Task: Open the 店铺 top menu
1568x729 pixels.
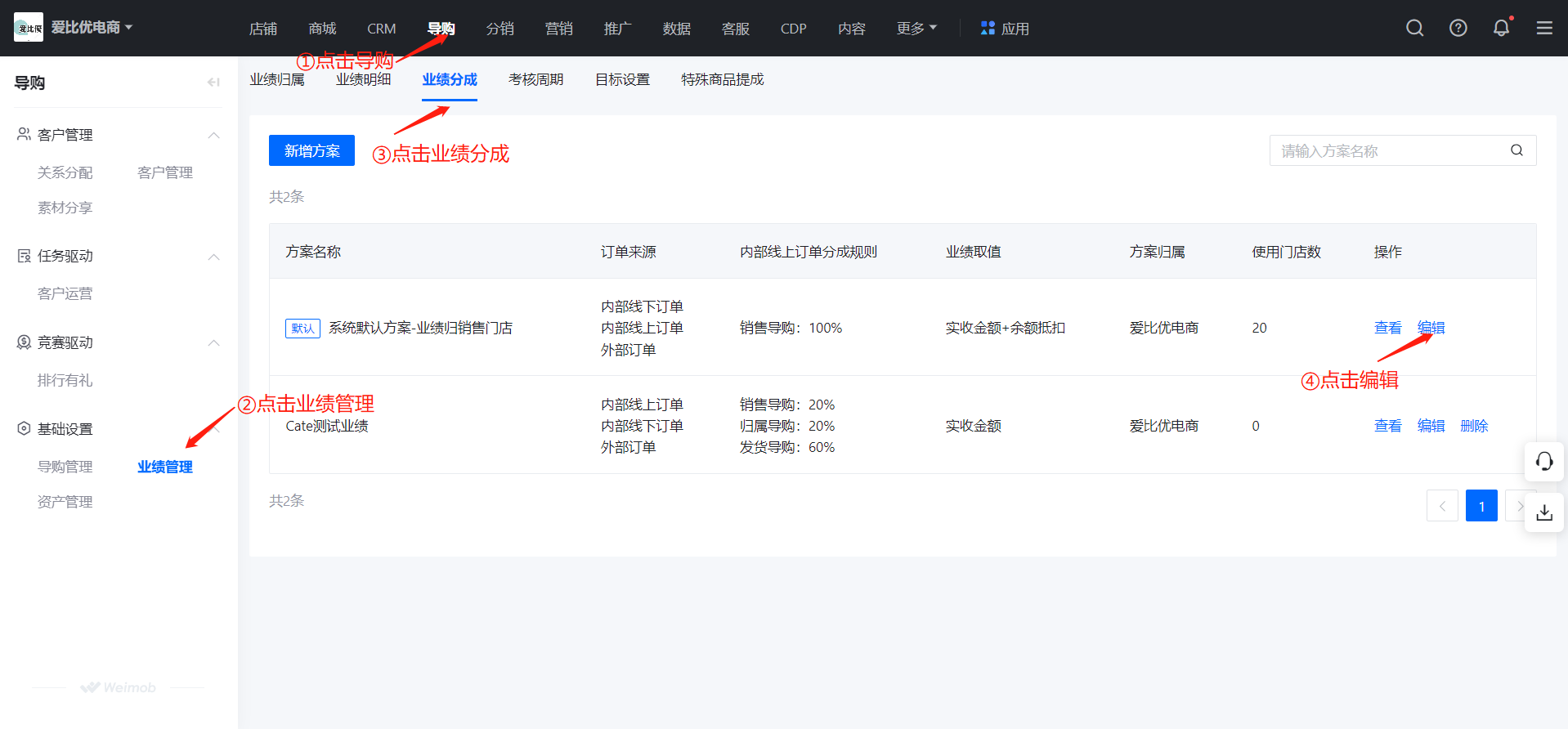Action: (263, 29)
